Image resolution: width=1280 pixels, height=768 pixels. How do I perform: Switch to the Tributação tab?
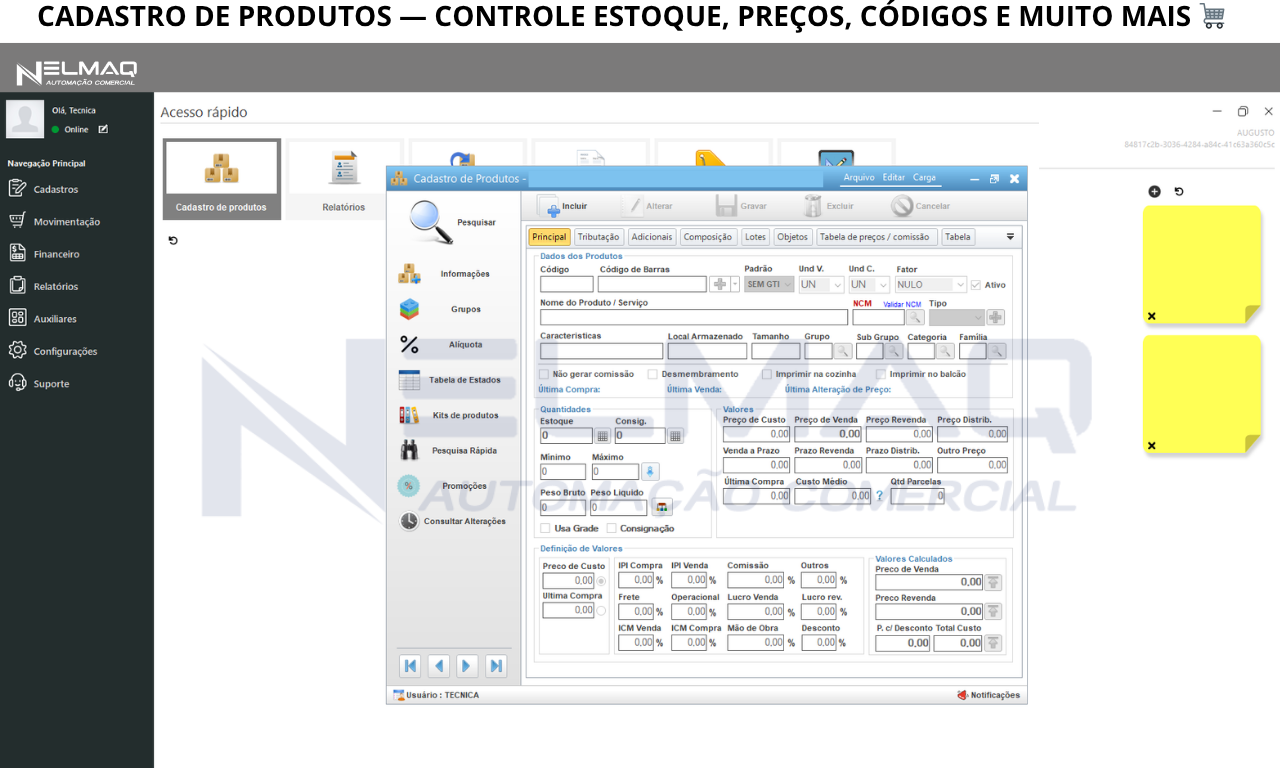[x=599, y=237]
